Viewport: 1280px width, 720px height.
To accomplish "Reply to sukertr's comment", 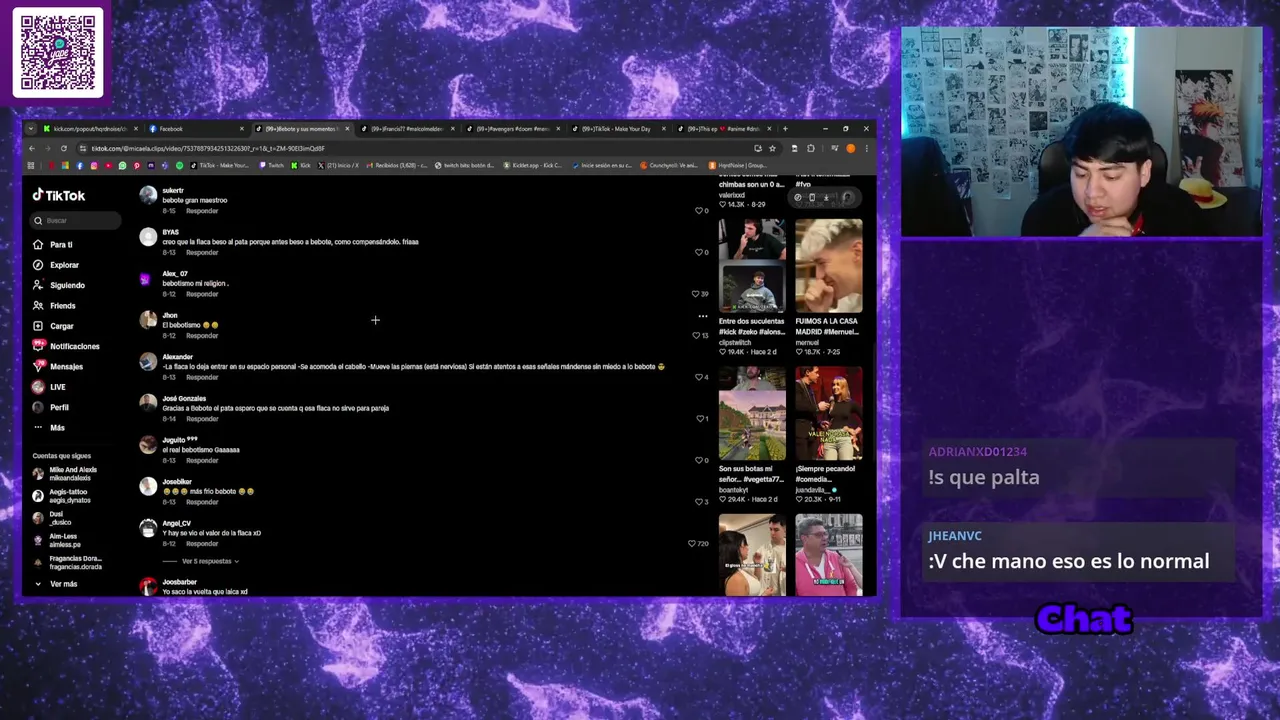I will 202,211.
